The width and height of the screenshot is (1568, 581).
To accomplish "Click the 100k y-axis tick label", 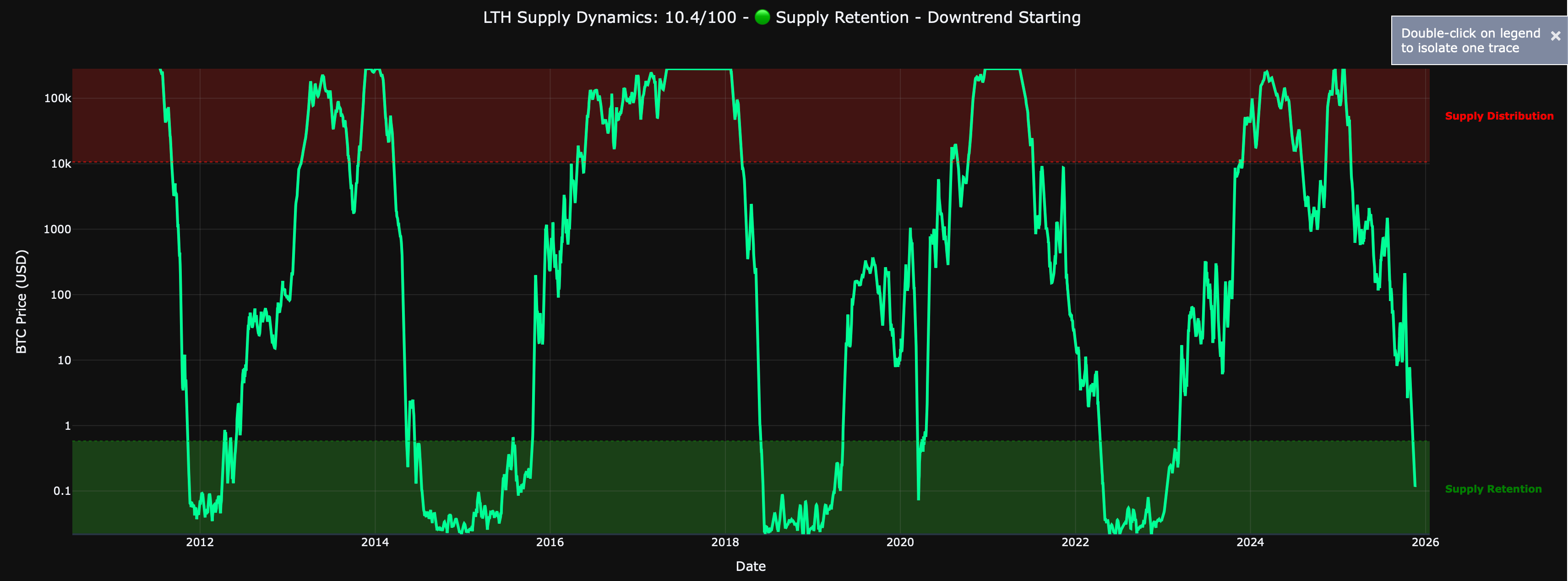I will coord(58,98).
